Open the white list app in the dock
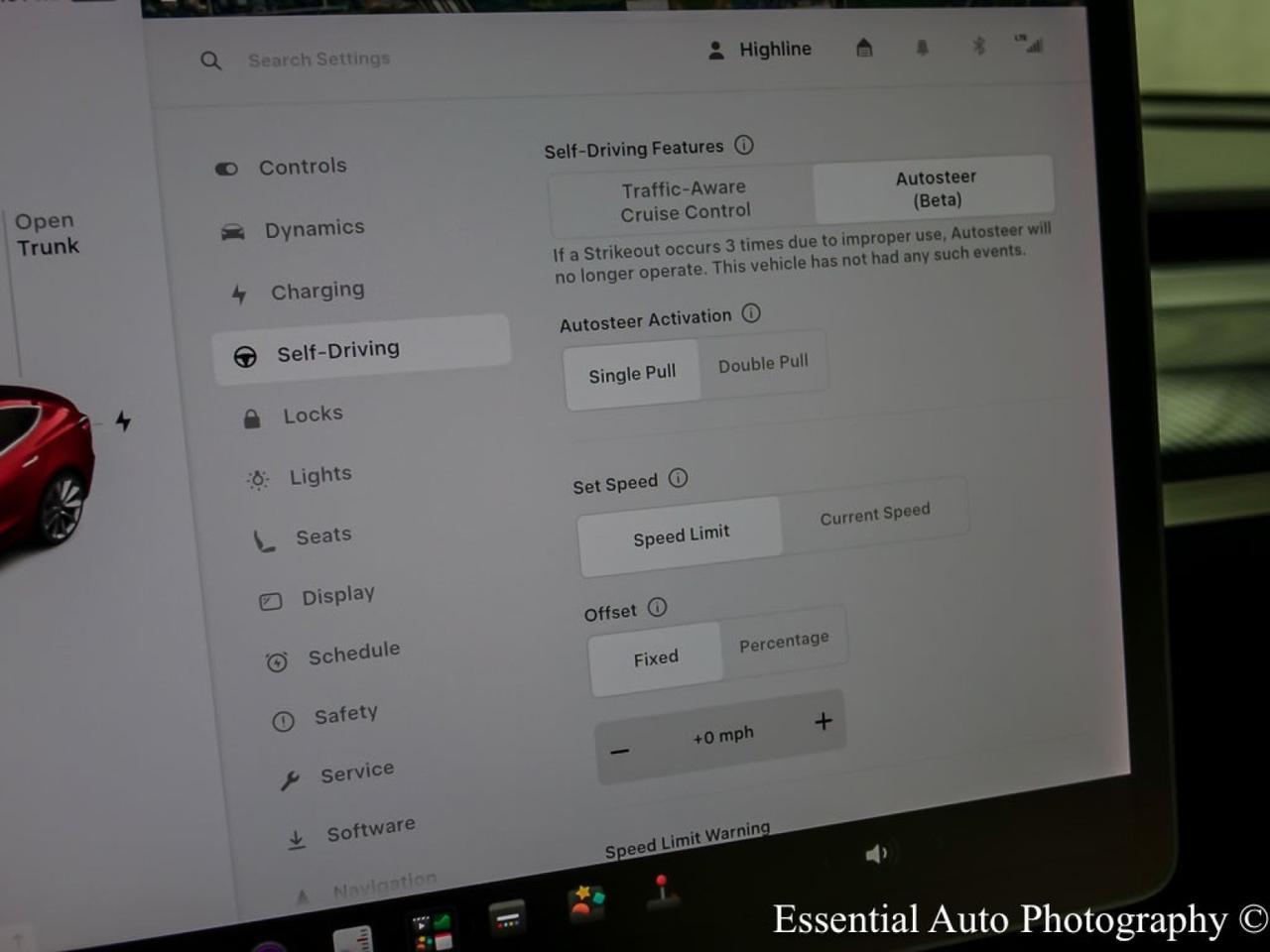This screenshot has height=952, width=1270. (352, 938)
